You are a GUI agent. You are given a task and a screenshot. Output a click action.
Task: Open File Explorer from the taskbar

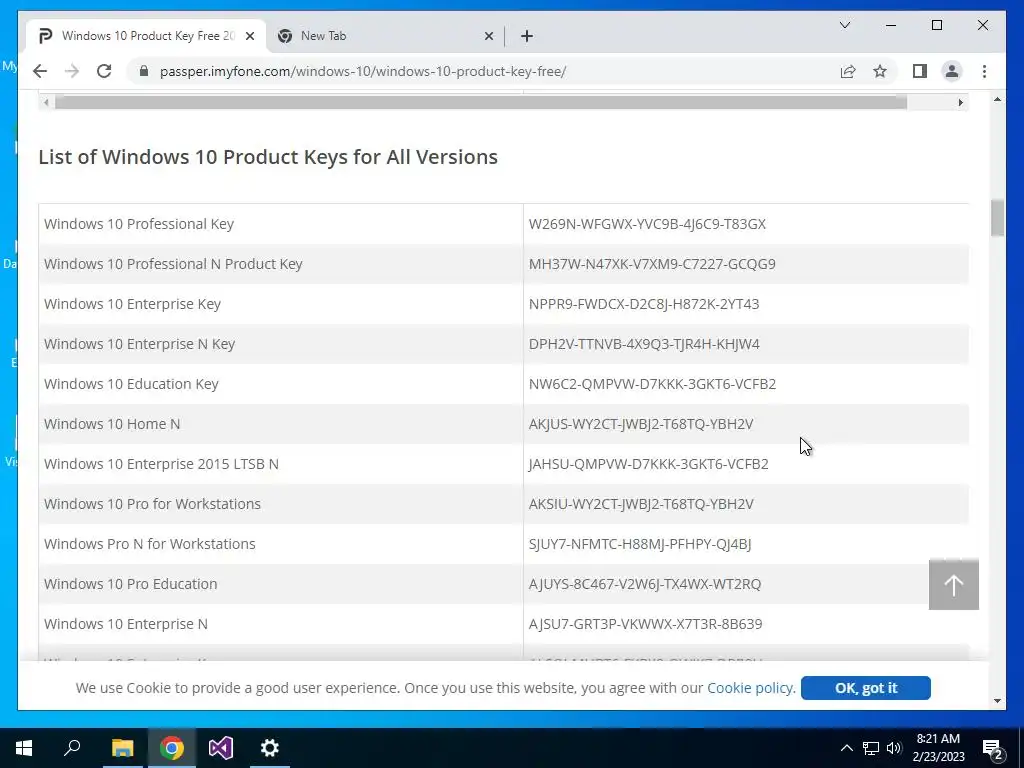tap(122, 748)
